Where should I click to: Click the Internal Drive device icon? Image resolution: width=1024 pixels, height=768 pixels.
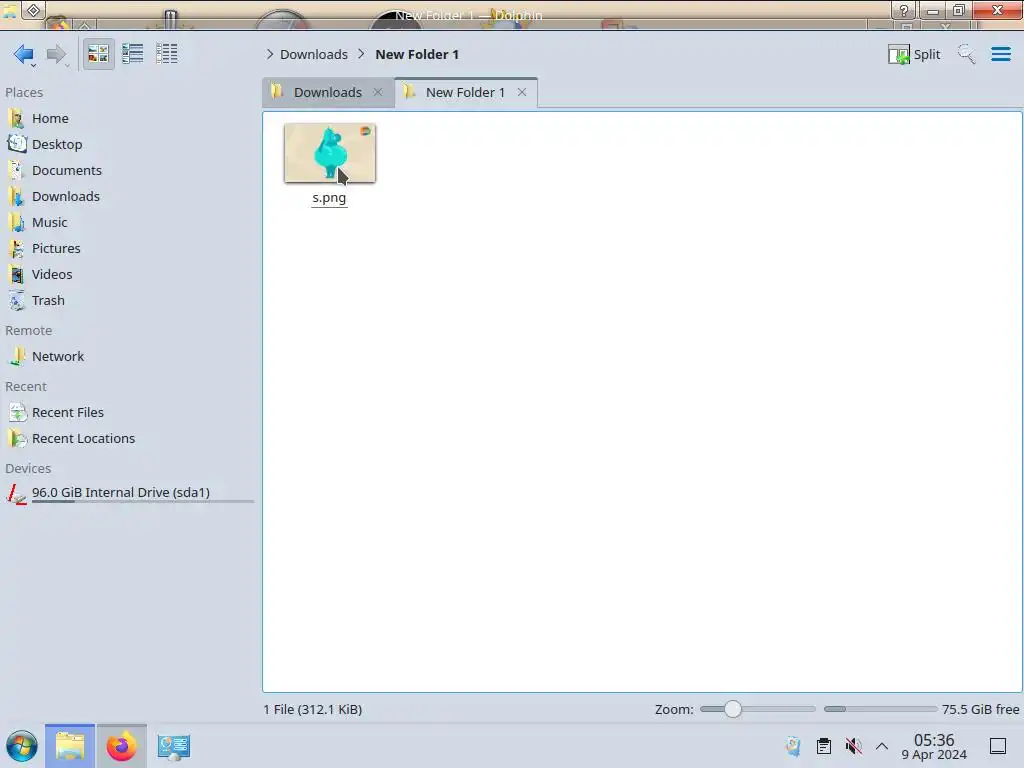point(17,494)
